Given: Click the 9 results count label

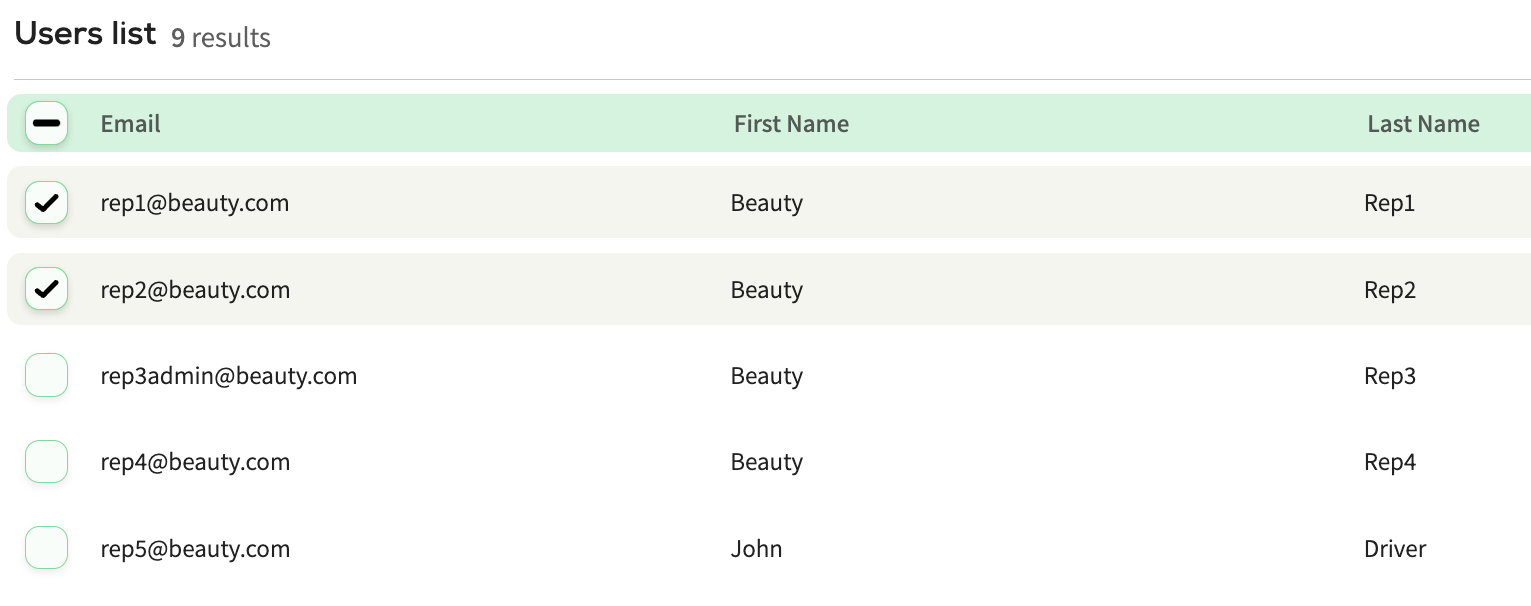Looking at the screenshot, I should tap(221, 38).
